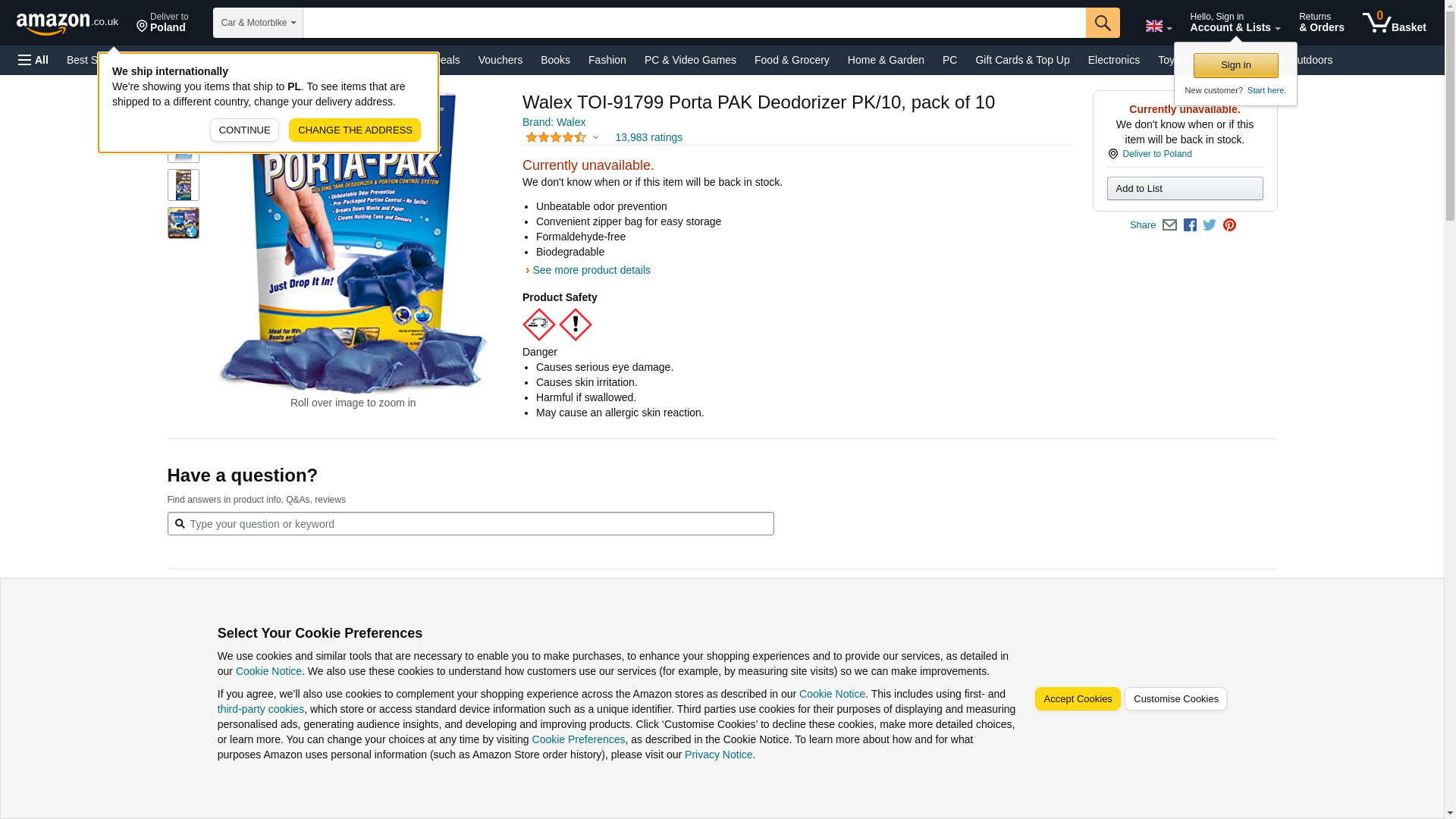The image size is (1456, 819).
Task: Share product via email icon
Action: (x=1169, y=225)
